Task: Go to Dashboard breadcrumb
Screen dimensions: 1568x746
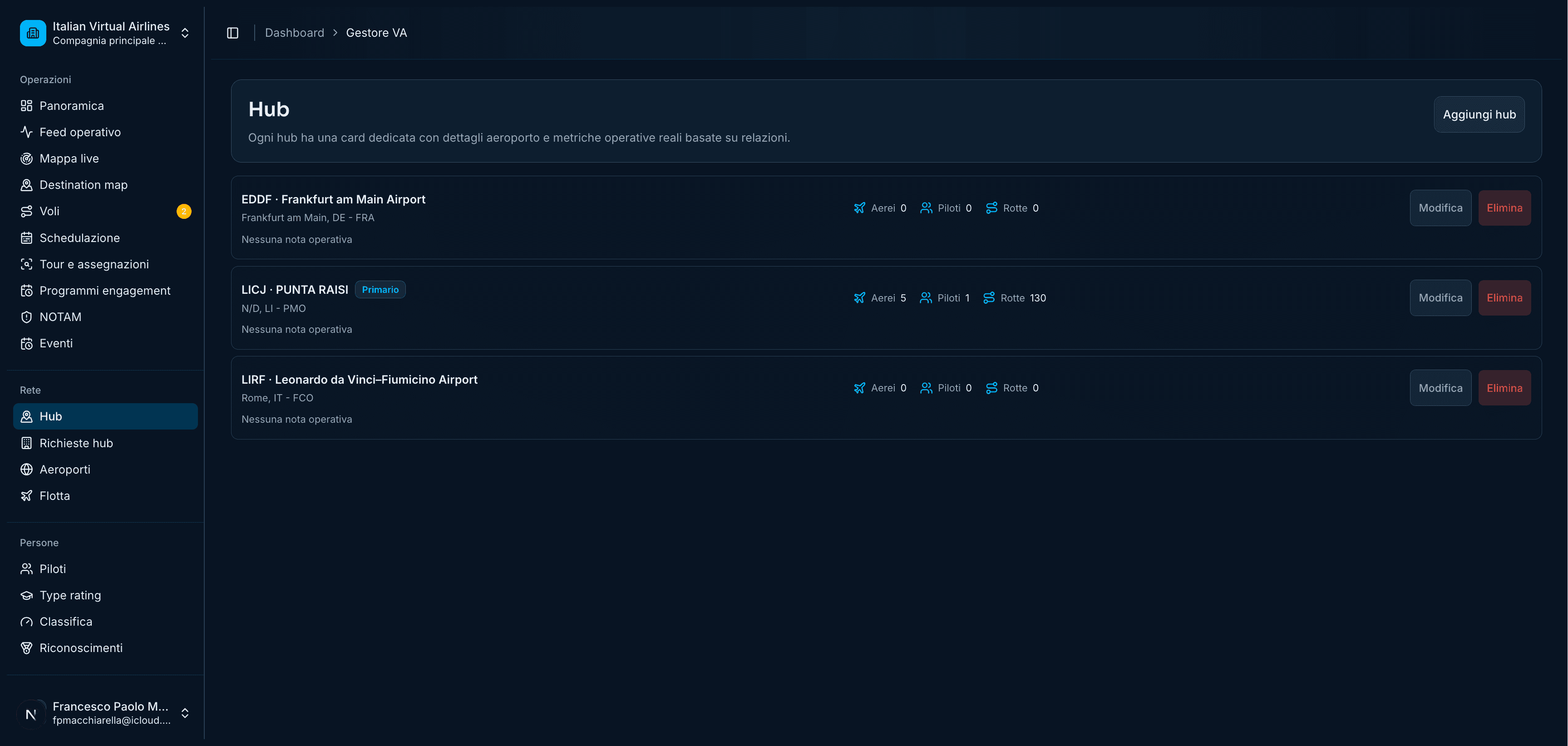Action: click(295, 33)
